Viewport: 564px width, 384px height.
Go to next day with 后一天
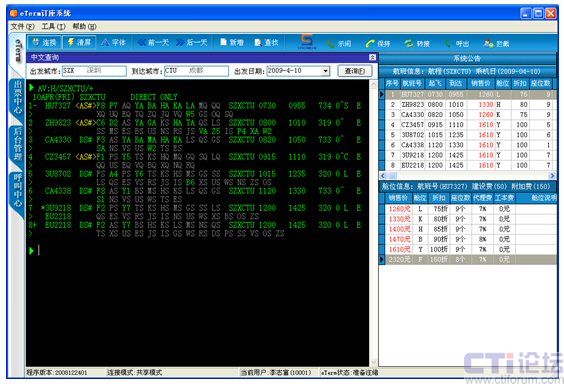click(192, 43)
